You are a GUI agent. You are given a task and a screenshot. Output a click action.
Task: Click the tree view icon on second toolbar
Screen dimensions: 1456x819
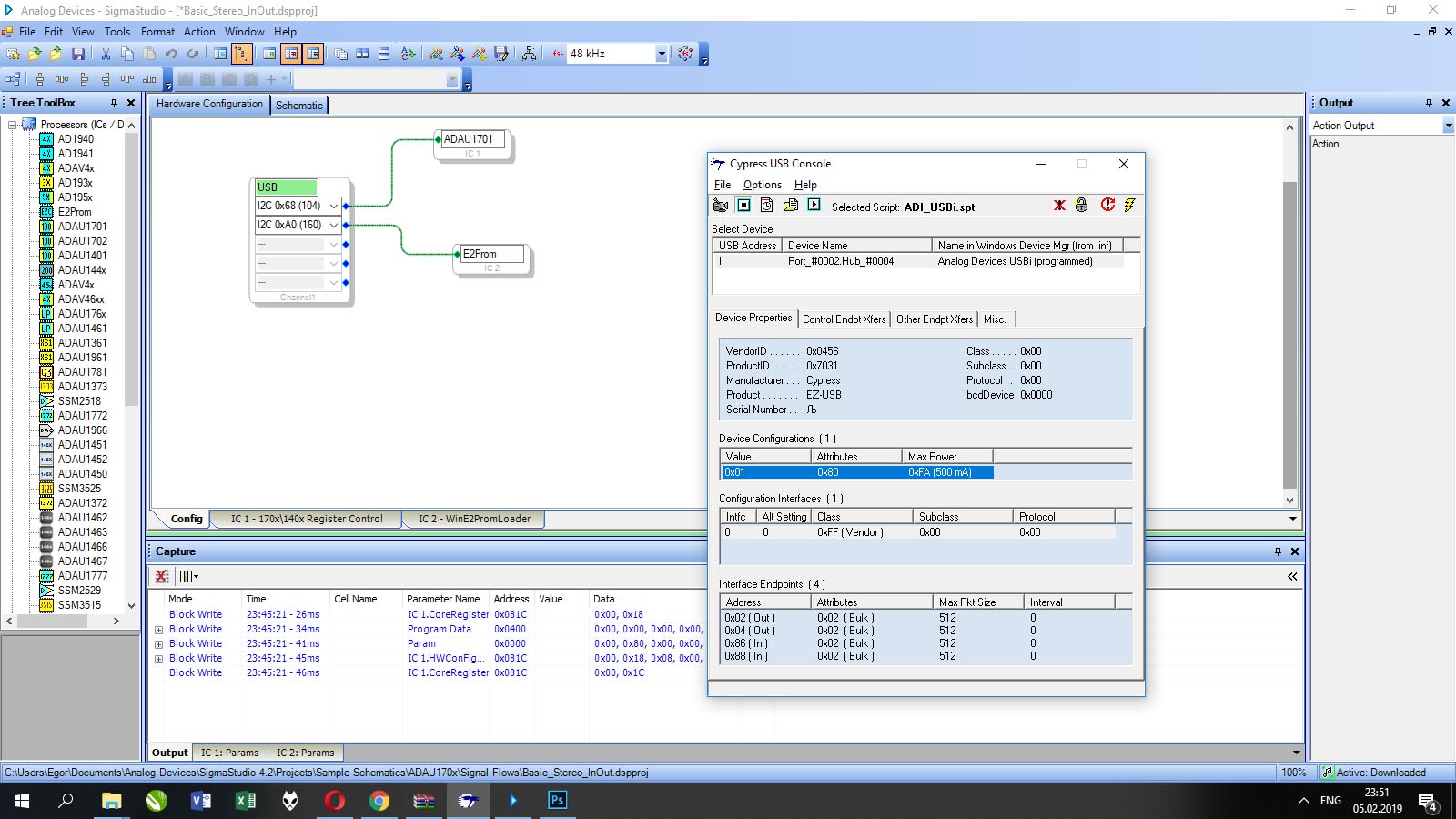[13, 79]
